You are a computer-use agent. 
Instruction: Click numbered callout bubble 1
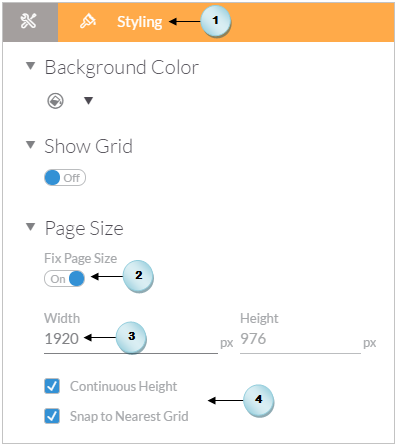click(x=216, y=21)
